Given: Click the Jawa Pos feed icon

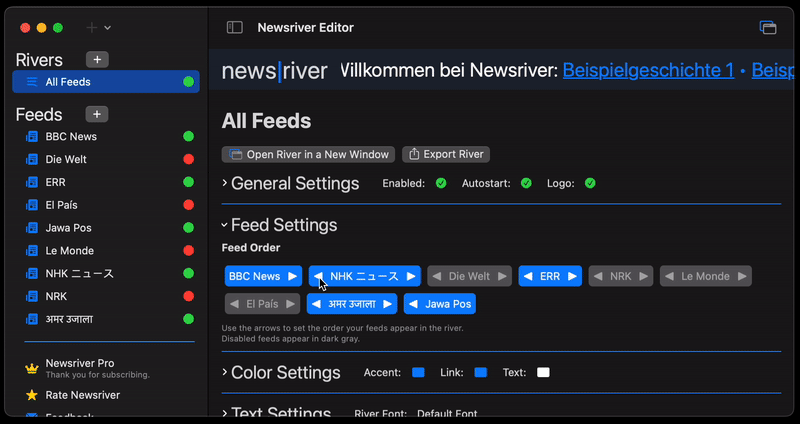Looking at the screenshot, I should pyautogui.click(x=32, y=228).
